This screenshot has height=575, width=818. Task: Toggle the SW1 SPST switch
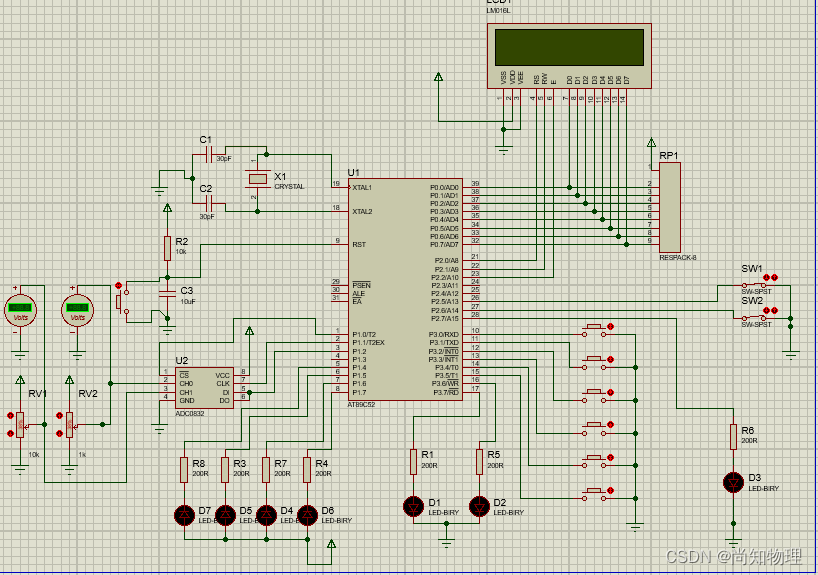tap(753, 285)
